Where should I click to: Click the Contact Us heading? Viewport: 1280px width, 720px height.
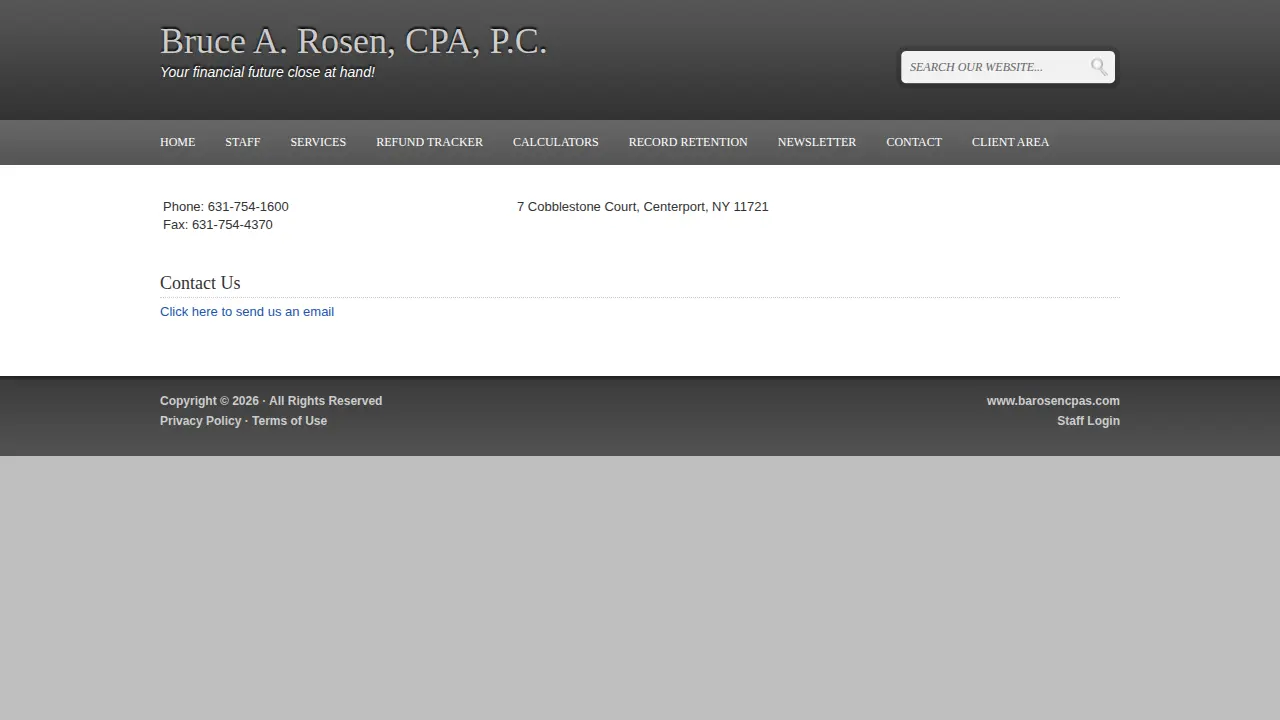pos(200,283)
